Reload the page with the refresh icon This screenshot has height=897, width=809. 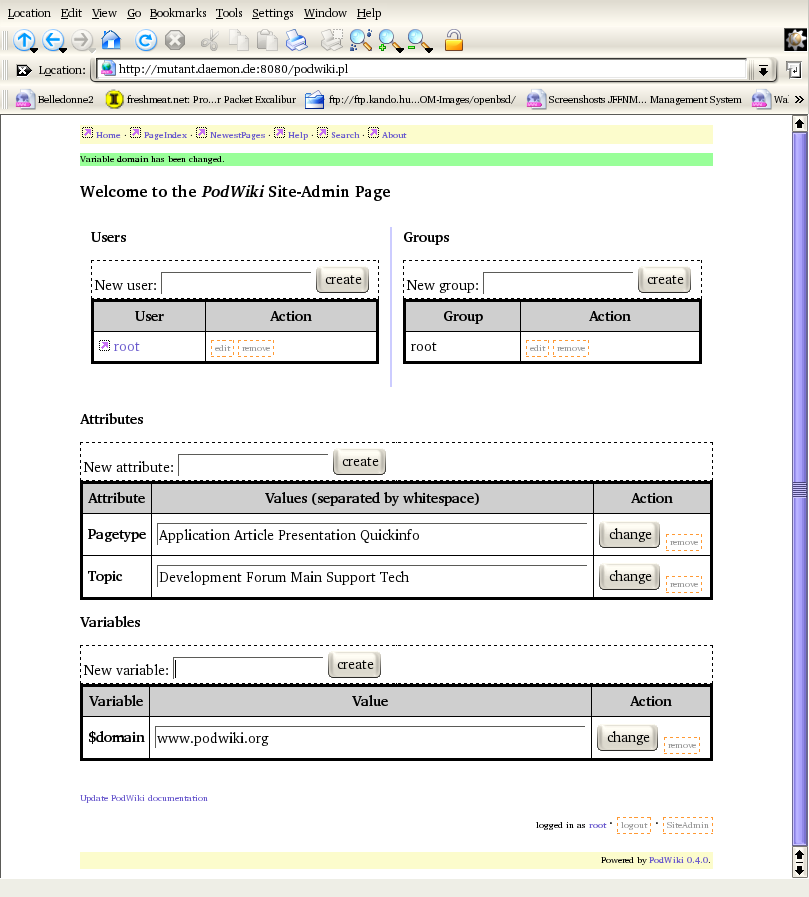tap(145, 40)
